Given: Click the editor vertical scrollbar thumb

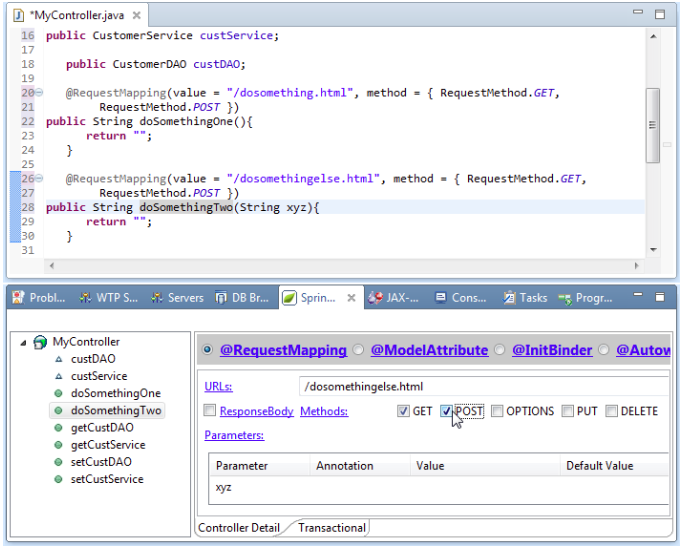Looking at the screenshot, I should [653, 125].
